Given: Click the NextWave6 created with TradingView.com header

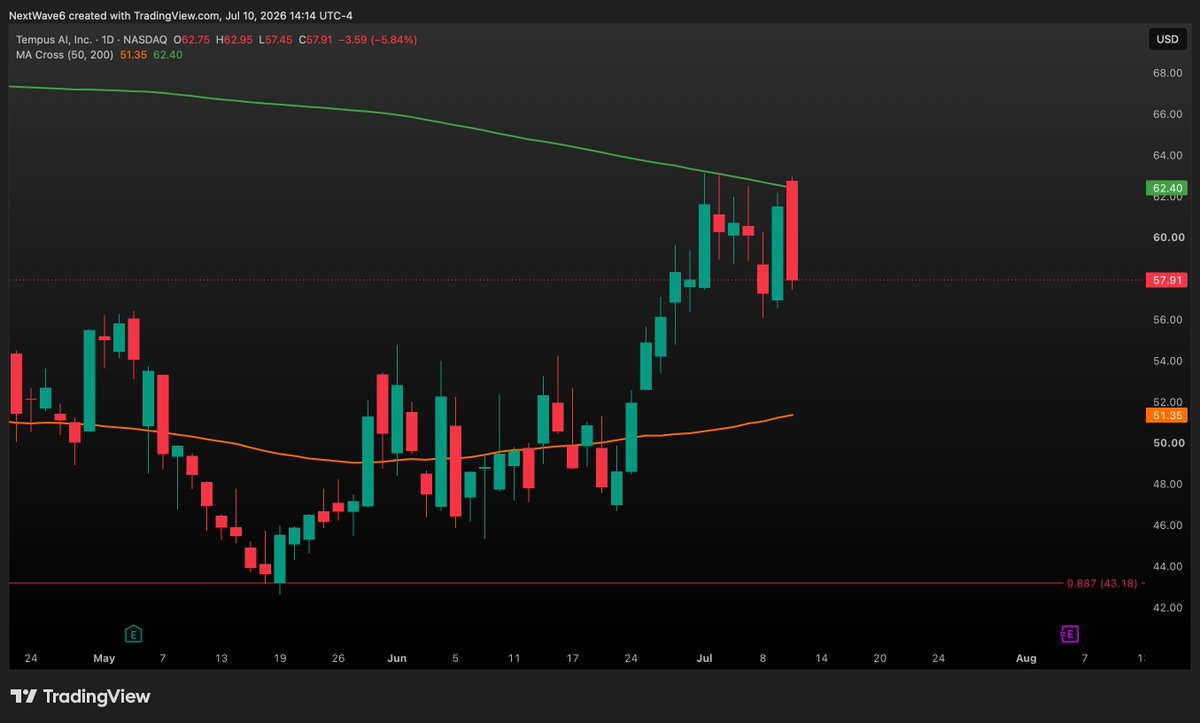Looking at the screenshot, I should 180,15.
